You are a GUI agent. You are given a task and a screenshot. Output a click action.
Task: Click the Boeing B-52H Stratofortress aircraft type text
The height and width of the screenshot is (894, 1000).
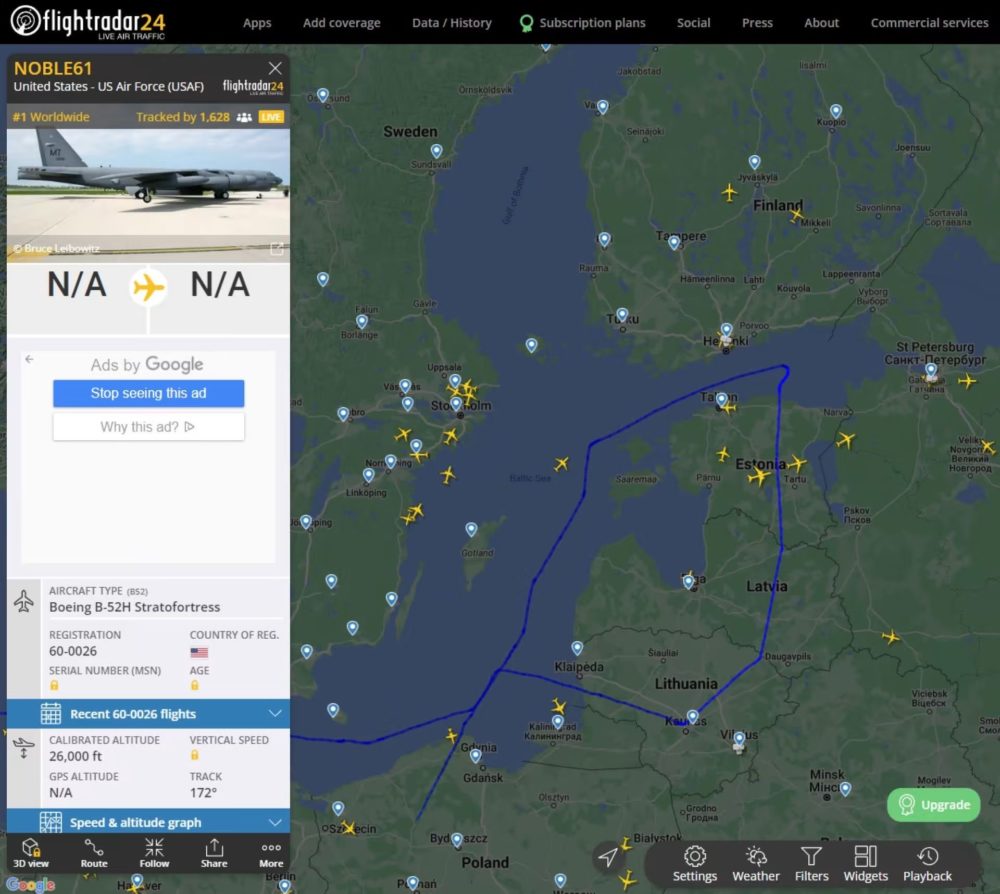(x=135, y=607)
